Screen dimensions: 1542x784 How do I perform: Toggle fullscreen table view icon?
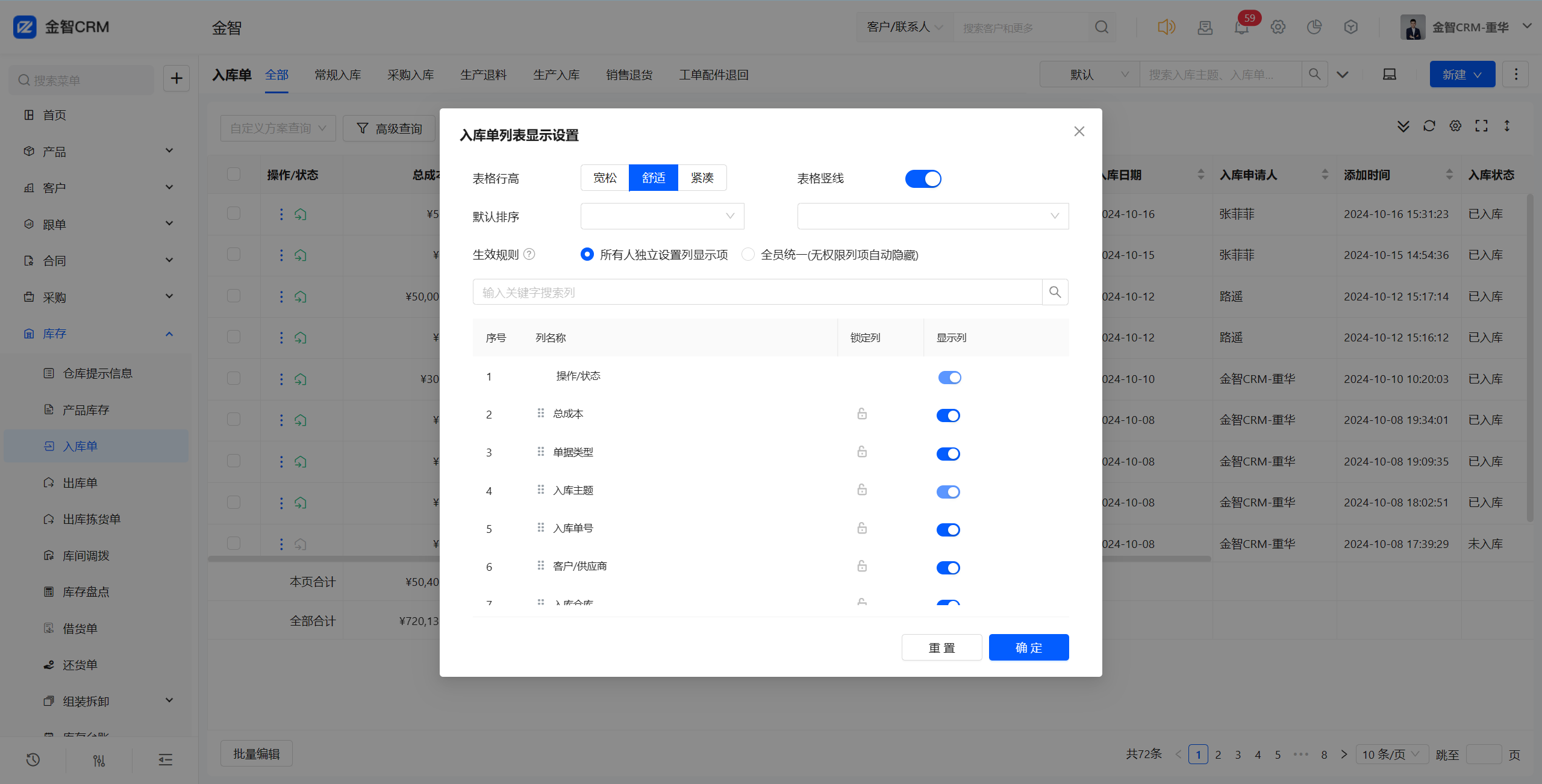point(1482,126)
